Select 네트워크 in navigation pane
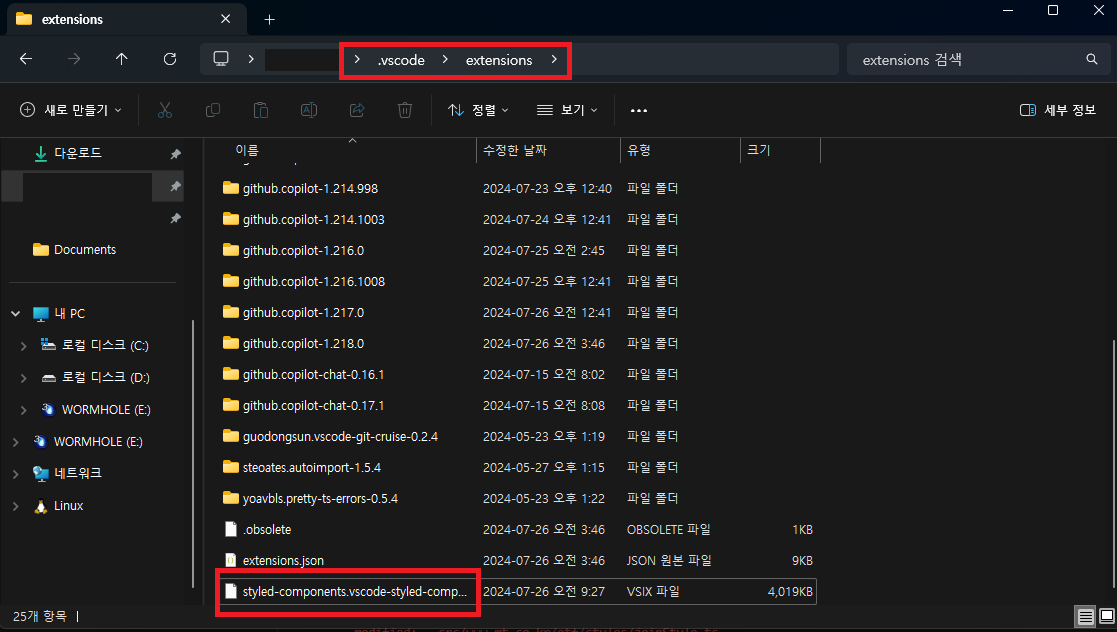 point(78,473)
